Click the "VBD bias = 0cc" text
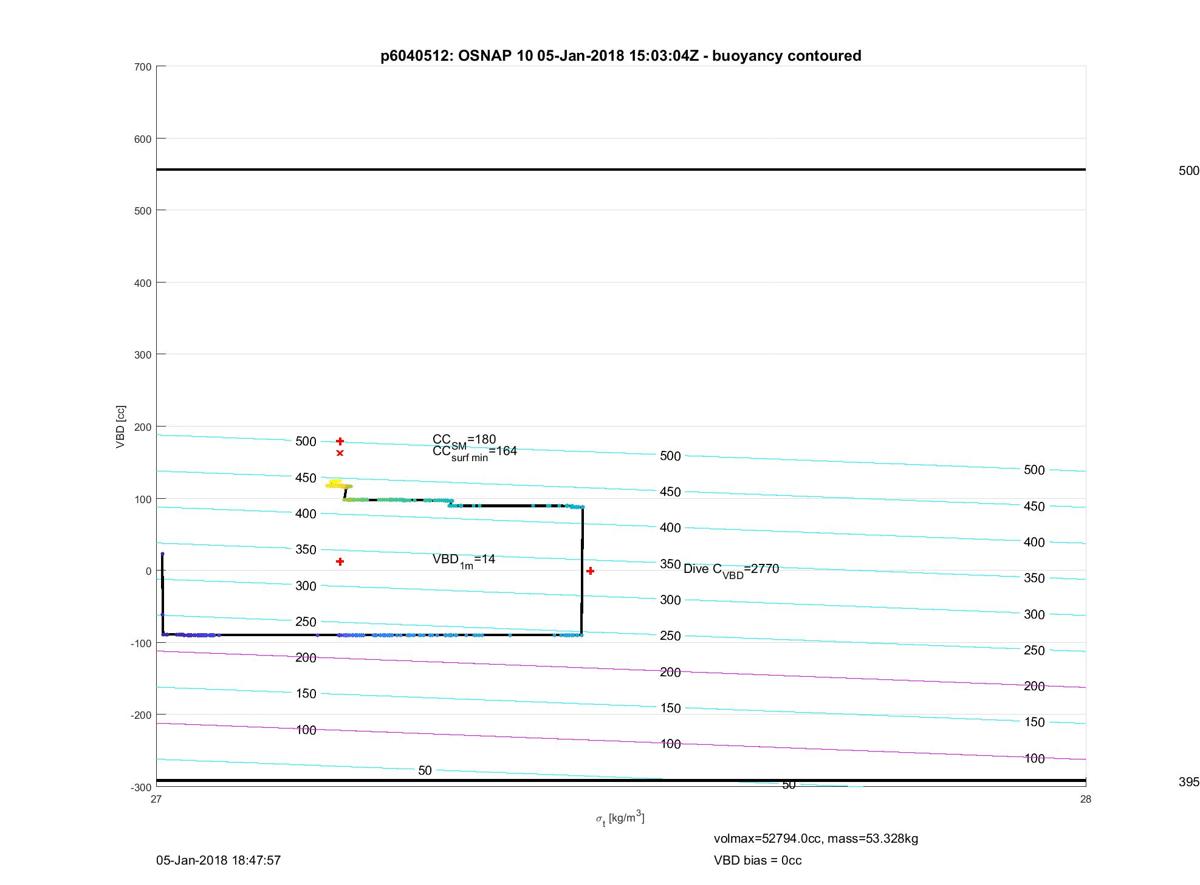This screenshot has width=1200, height=885. (757, 860)
